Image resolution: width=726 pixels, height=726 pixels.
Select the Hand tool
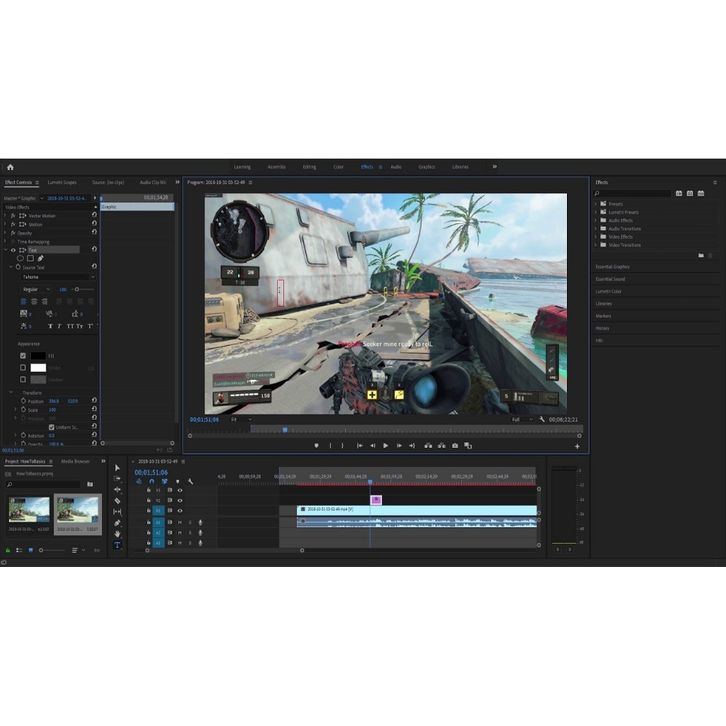pyautogui.click(x=117, y=533)
